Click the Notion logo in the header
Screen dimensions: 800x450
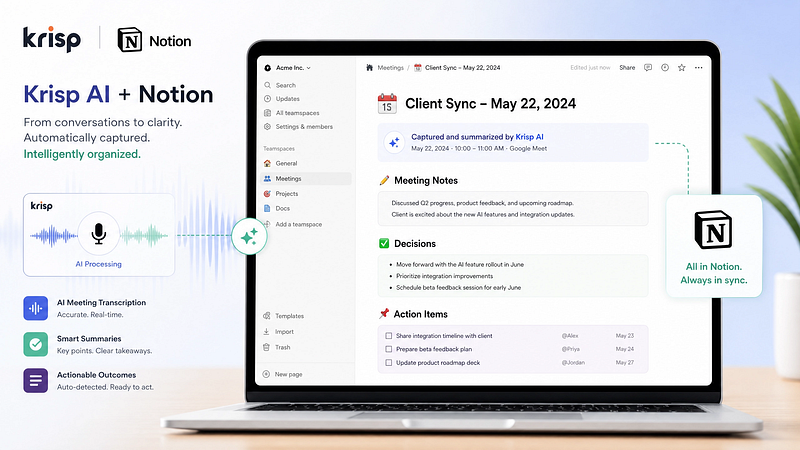point(155,40)
